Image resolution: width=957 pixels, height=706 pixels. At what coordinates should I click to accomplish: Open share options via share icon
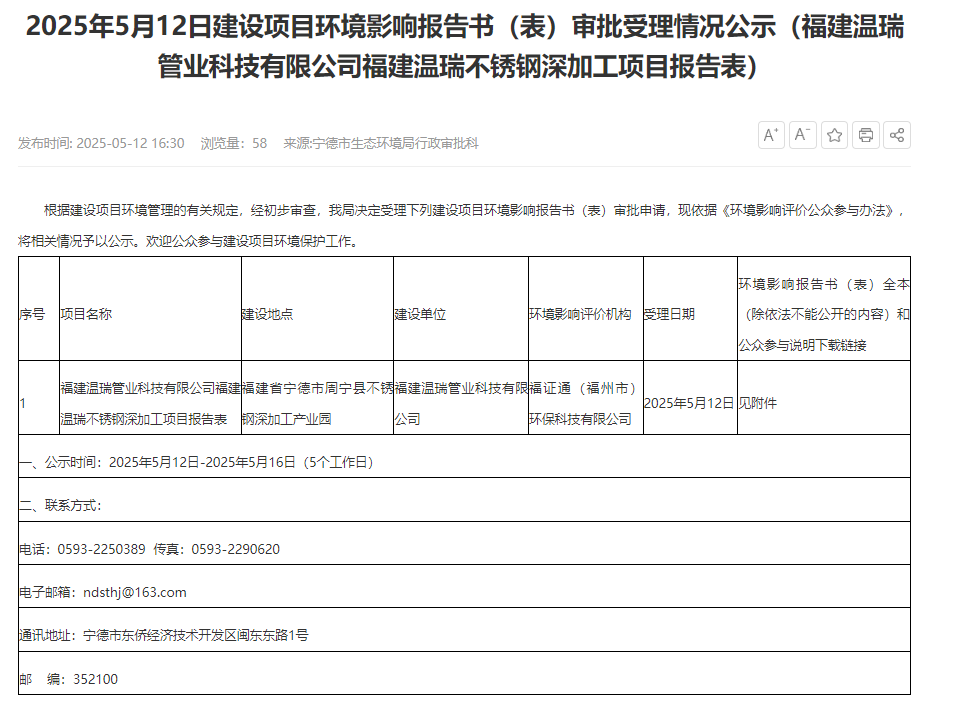[897, 135]
